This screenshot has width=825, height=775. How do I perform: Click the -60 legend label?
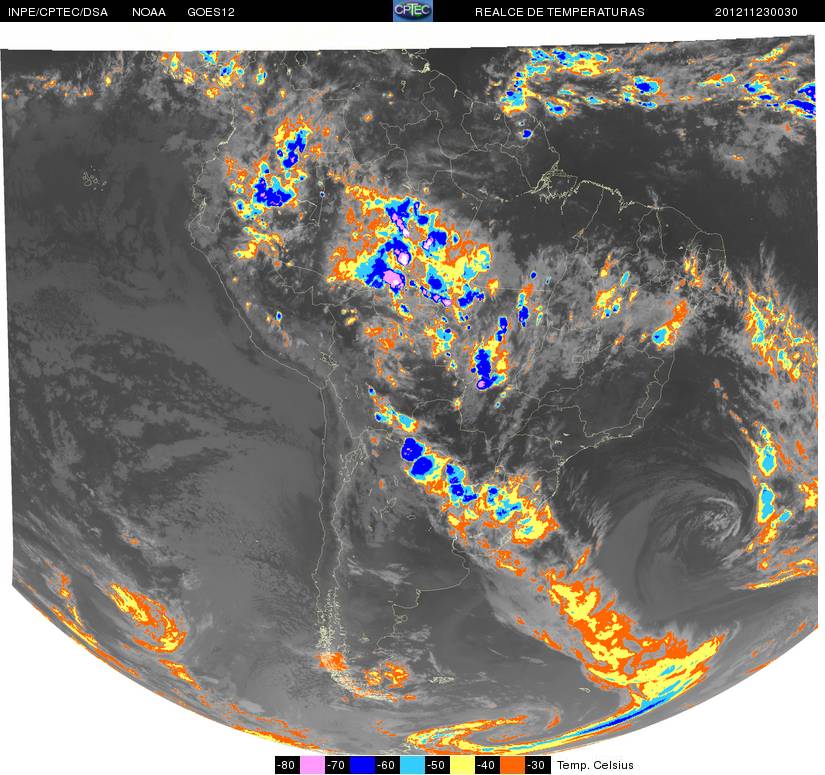click(x=387, y=765)
